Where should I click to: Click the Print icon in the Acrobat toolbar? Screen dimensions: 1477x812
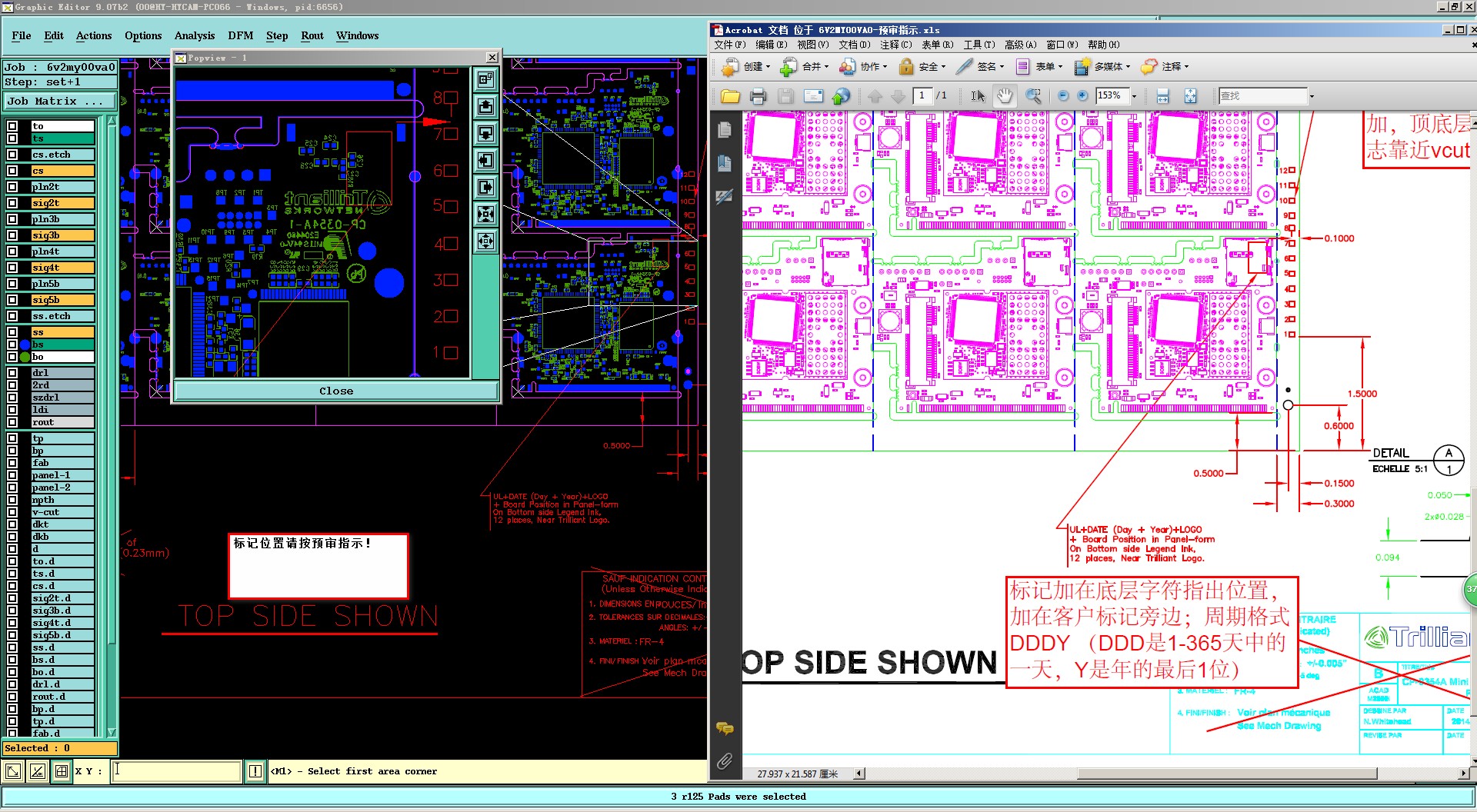(758, 96)
